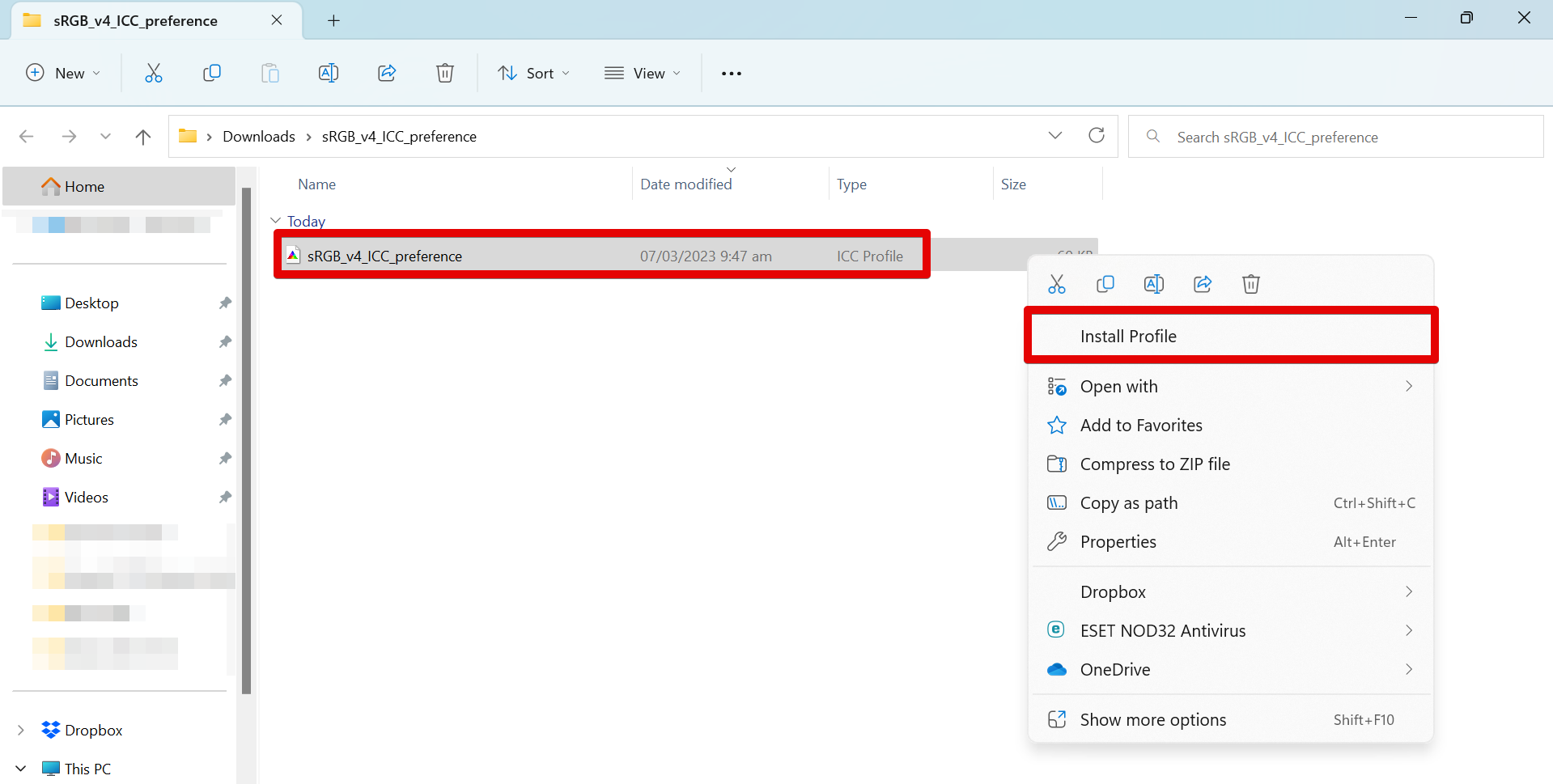Click the pin icon beside Documents
Screen dimensions: 1553x784
click(x=225, y=380)
